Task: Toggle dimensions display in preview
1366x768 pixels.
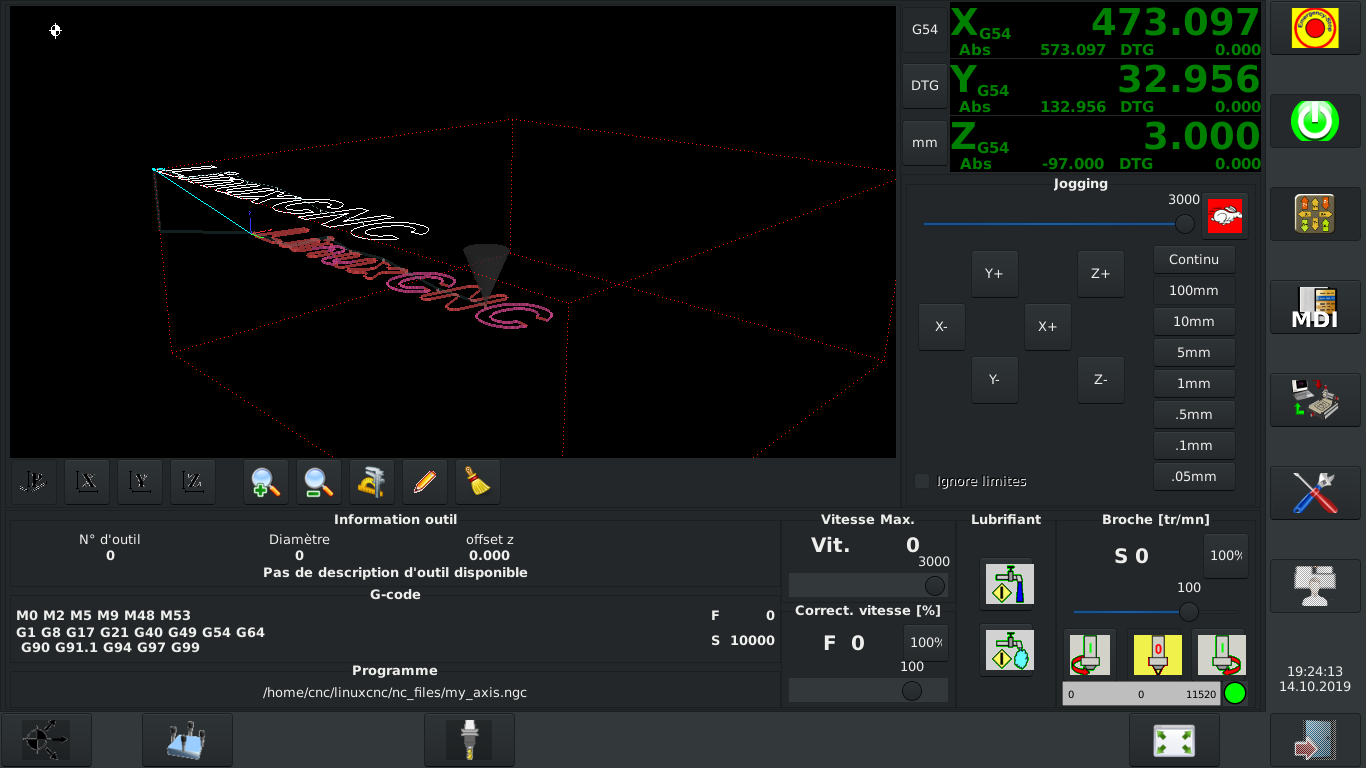Action: coord(372,482)
